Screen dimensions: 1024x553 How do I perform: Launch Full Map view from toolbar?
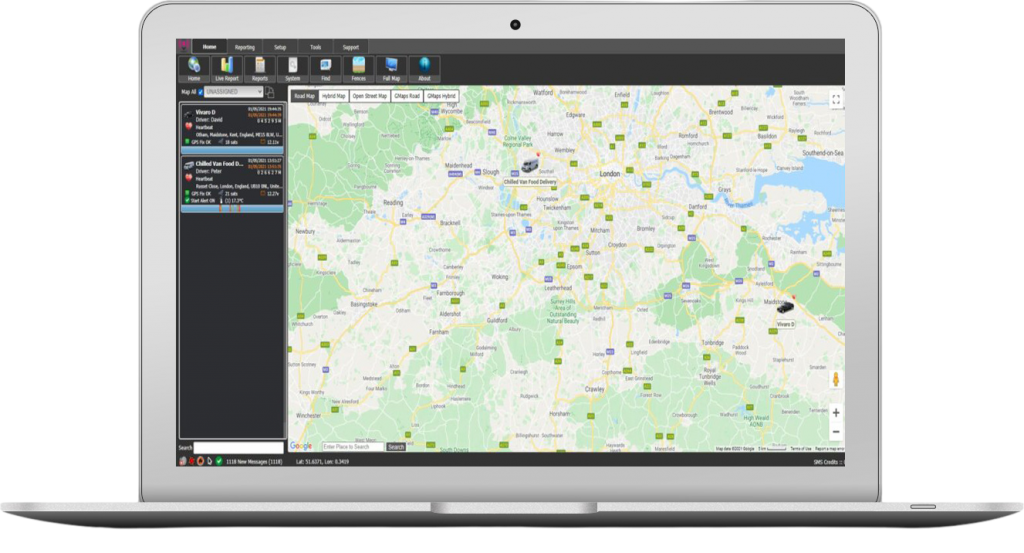pos(391,68)
